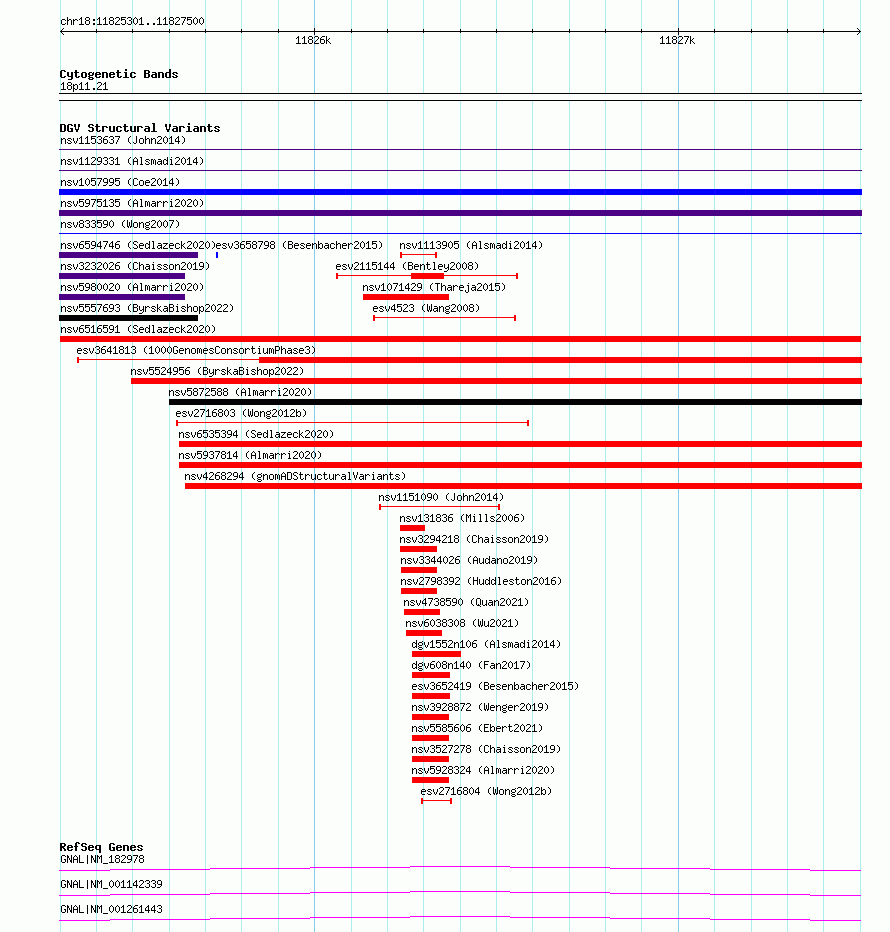Click nsv5928324 (Almarri2020) label
This screenshot has height=932, width=890.
point(483,770)
